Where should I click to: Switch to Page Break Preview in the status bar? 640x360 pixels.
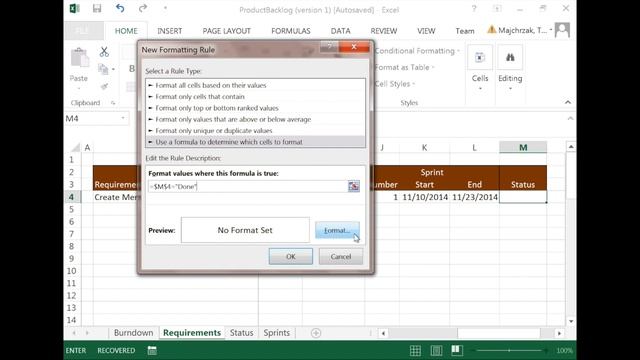click(456, 350)
